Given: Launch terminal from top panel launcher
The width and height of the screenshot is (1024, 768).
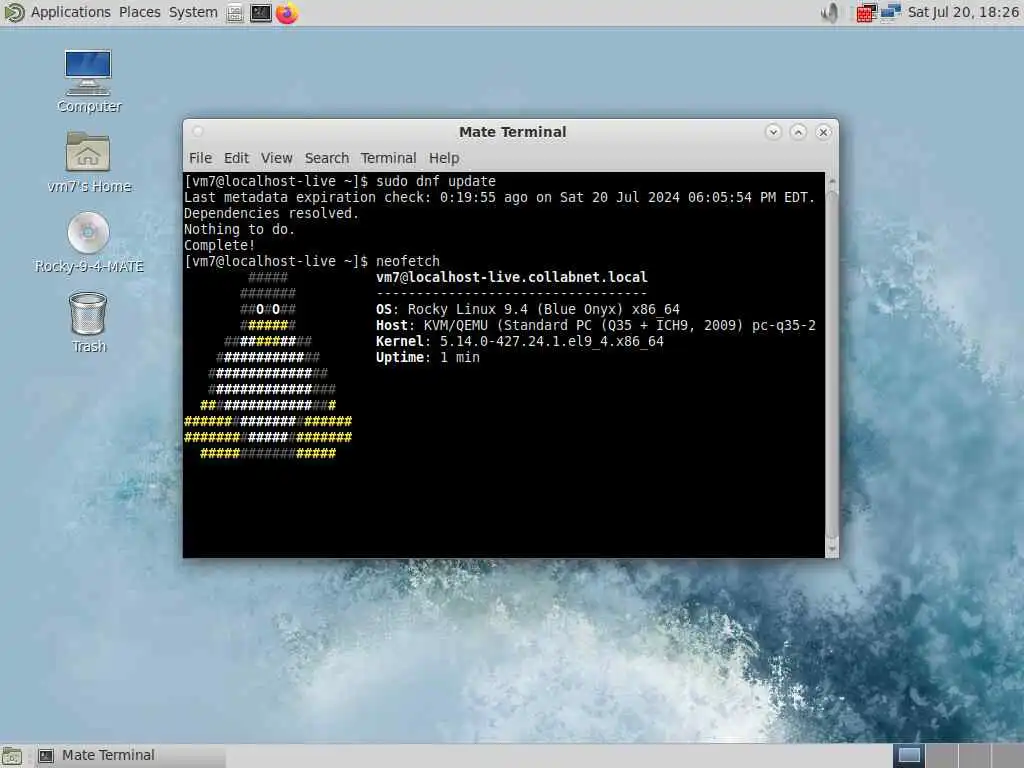Looking at the screenshot, I should click(x=261, y=12).
